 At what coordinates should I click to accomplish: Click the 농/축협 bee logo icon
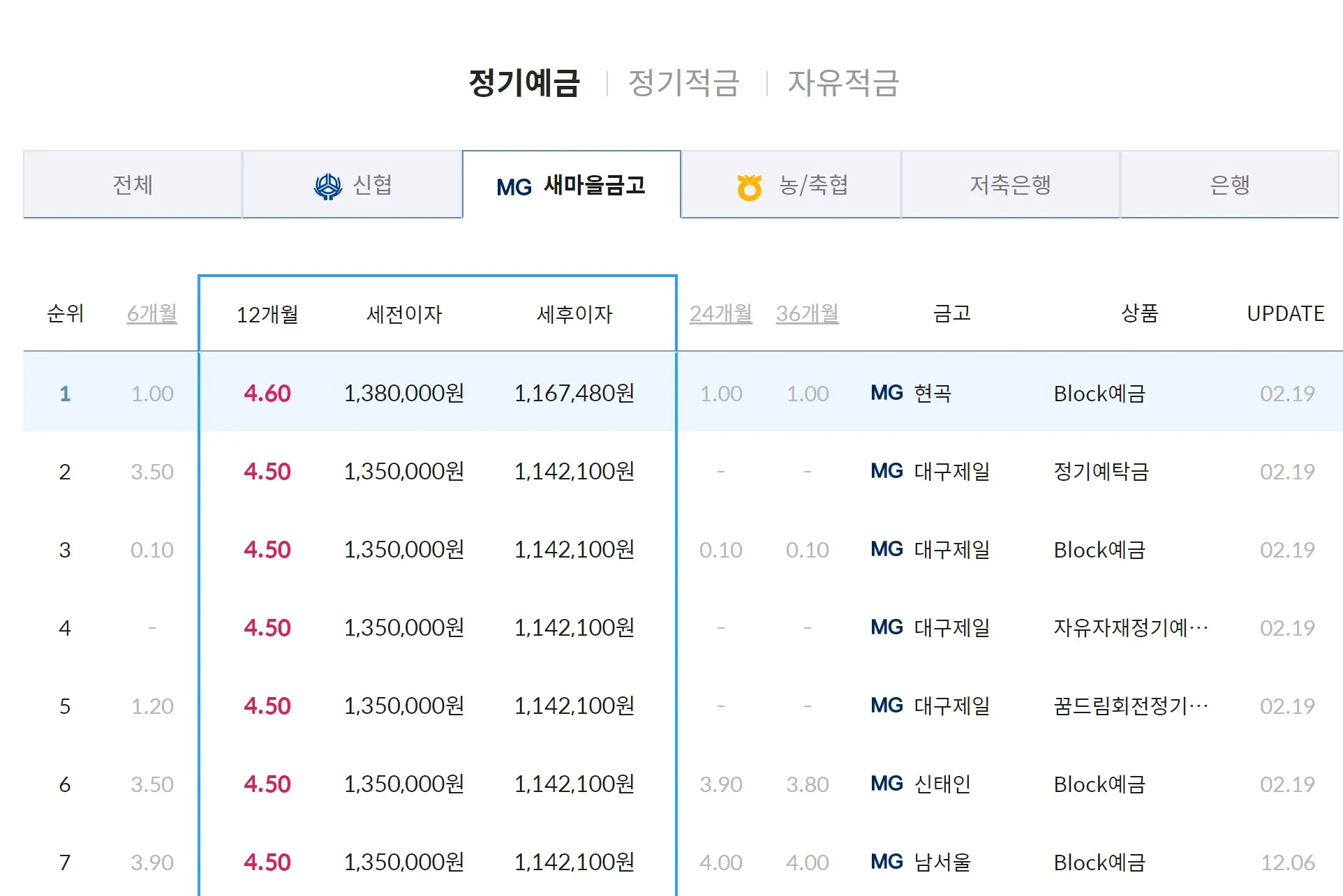click(749, 187)
